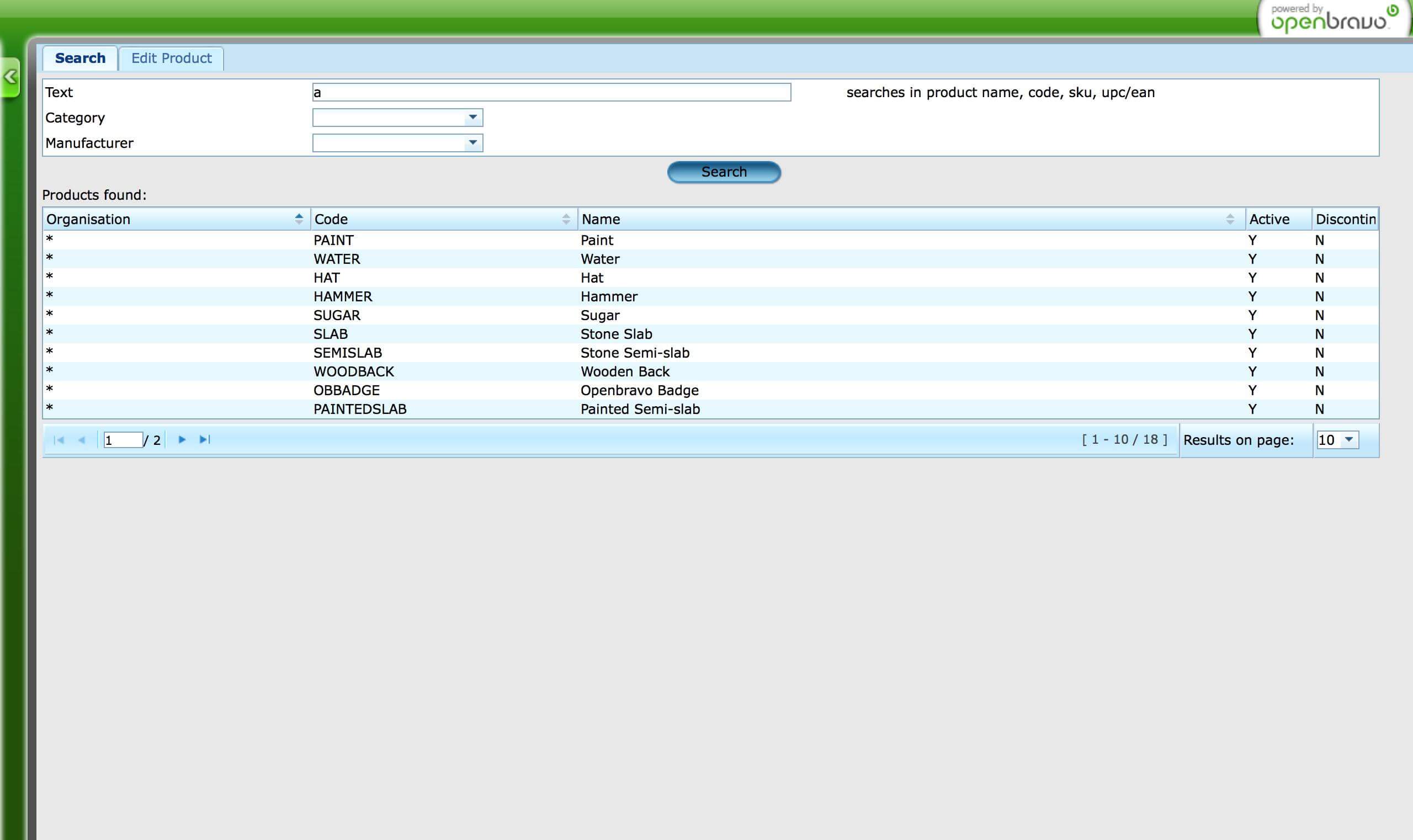Image resolution: width=1413 pixels, height=840 pixels.
Task: Select Results on page count dropdown
Action: (x=1337, y=440)
